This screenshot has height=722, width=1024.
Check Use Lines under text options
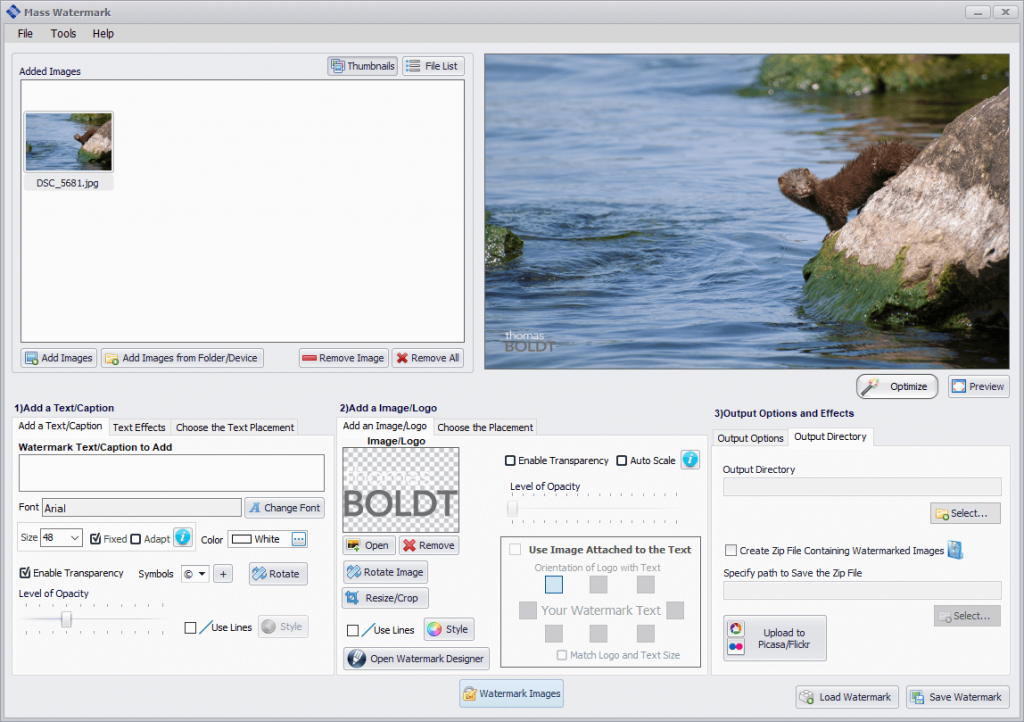(189, 626)
